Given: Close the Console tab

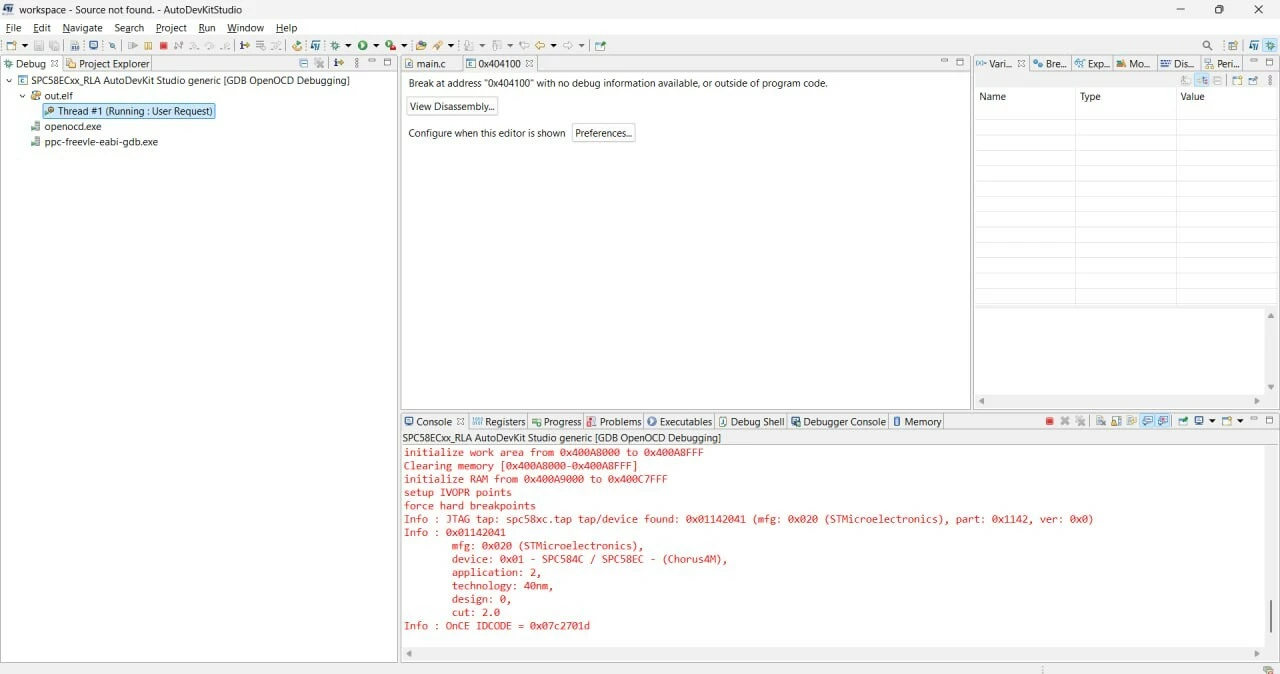Looking at the screenshot, I should [461, 421].
